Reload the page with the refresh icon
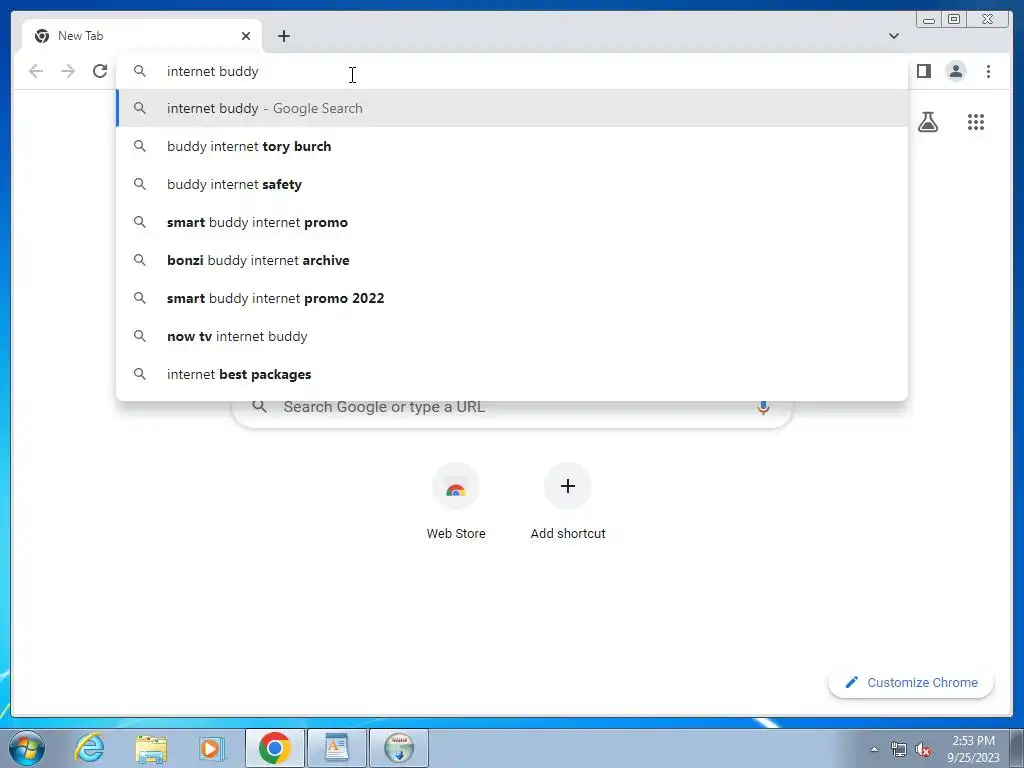1024x768 pixels. click(x=100, y=71)
